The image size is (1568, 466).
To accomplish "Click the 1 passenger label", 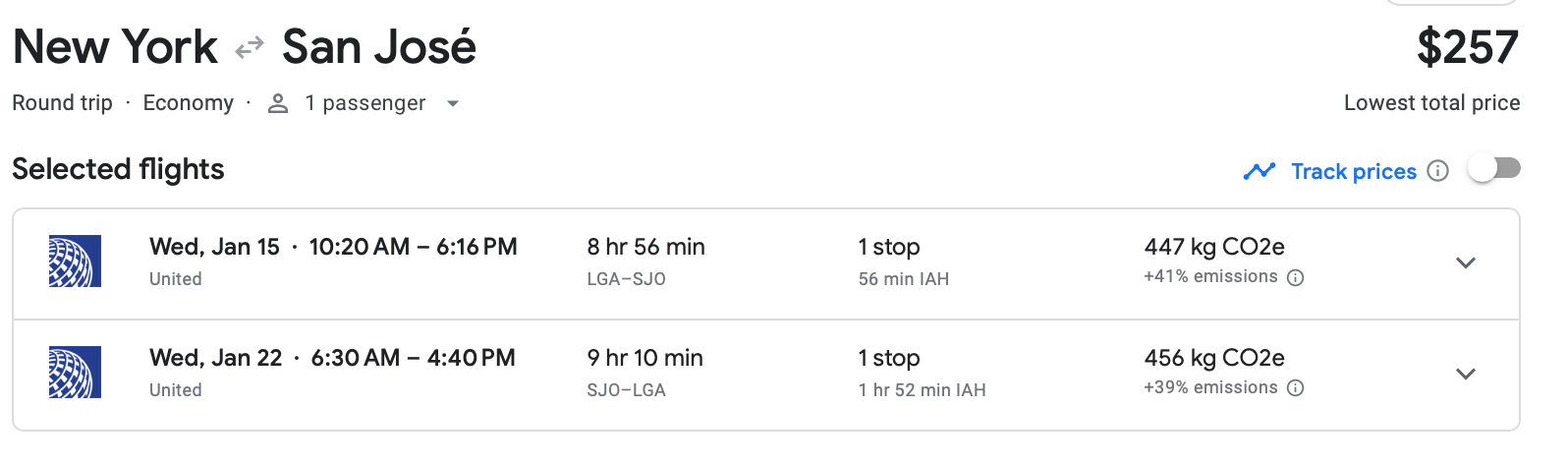I will tap(364, 103).
